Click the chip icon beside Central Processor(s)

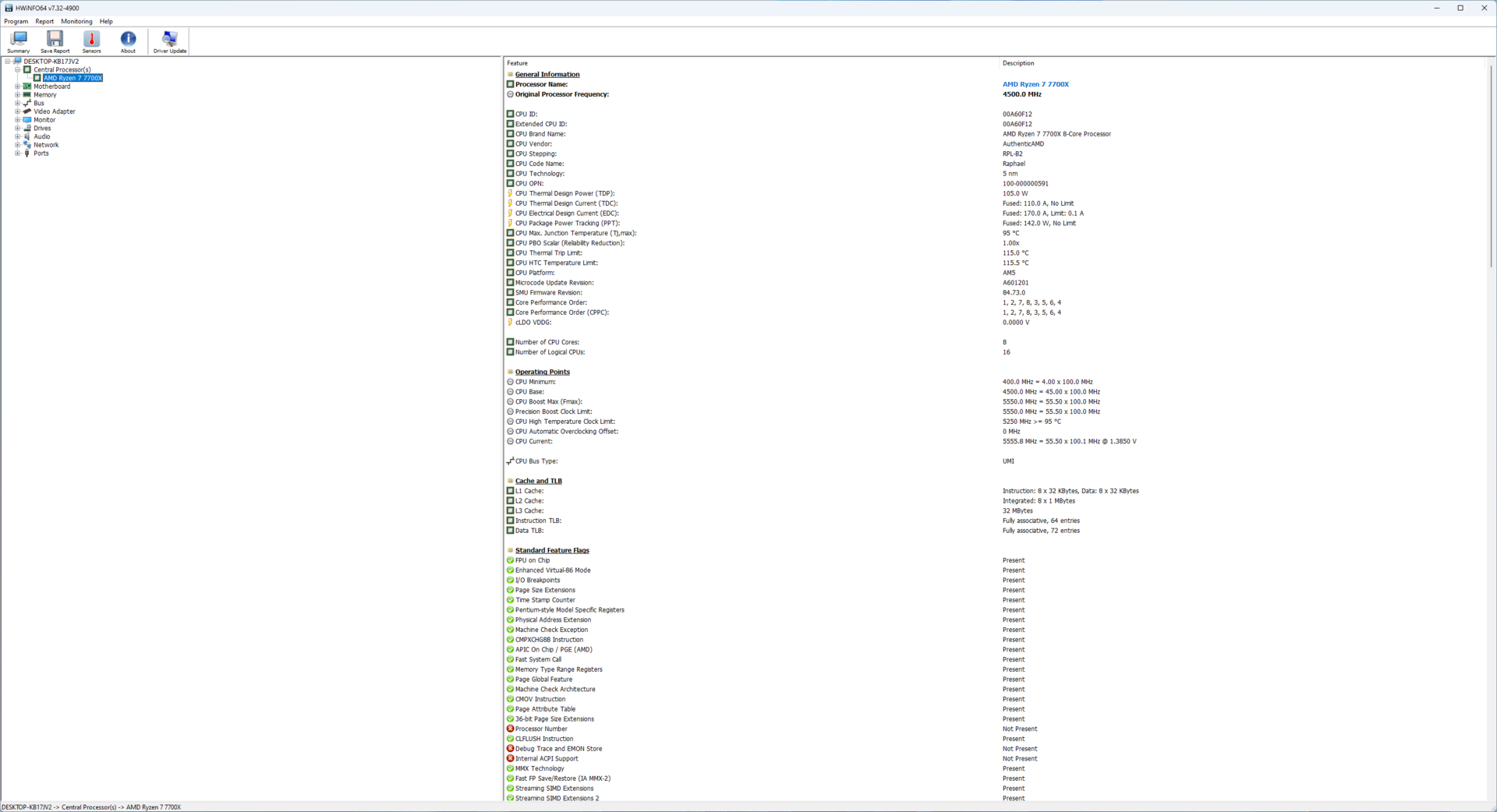pyautogui.click(x=27, y=69)
